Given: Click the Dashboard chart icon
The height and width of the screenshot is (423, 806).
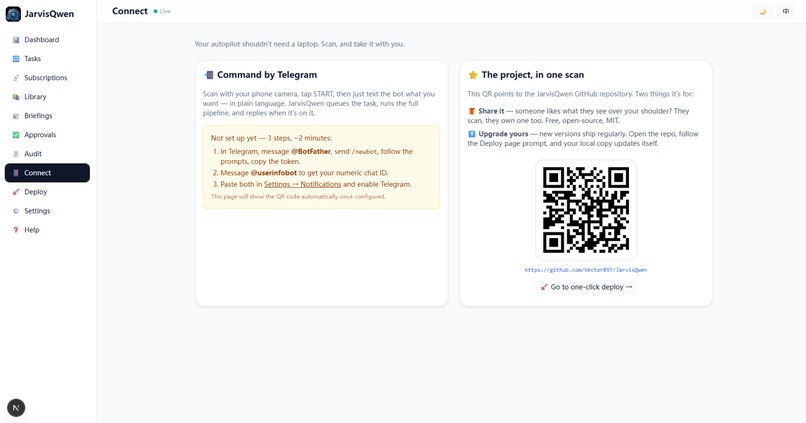Looking at the screenshot, I should (16, 40).
